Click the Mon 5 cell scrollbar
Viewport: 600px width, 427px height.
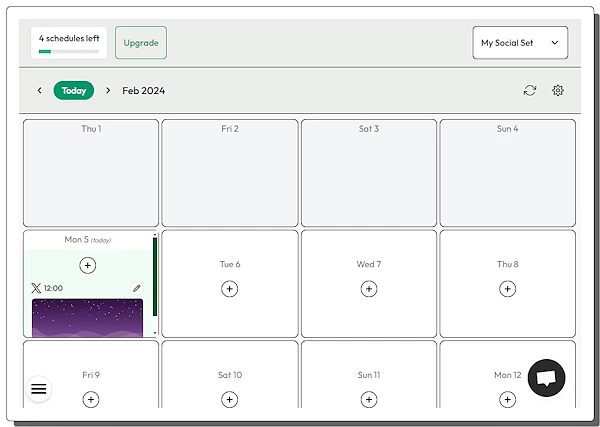pyautogui.click(x=154, y=285)
